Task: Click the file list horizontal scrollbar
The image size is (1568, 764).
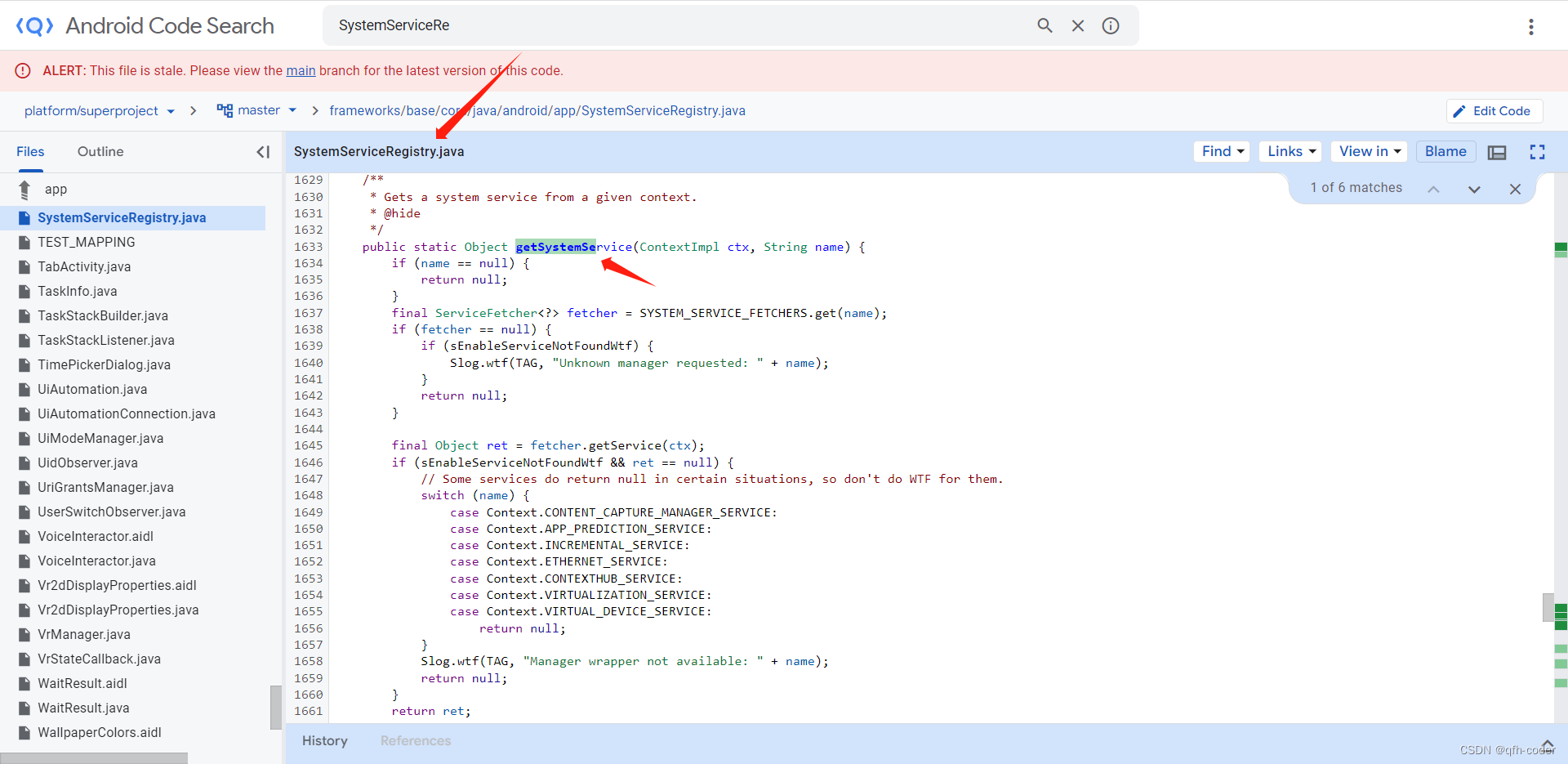Action: (x=94, y=758)
